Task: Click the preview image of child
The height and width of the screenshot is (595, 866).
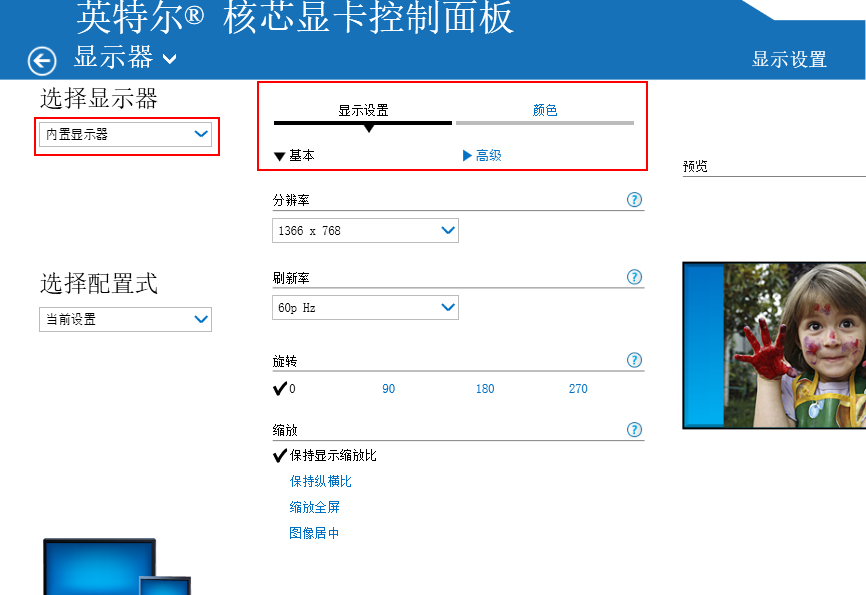Action: tap(774, 345)
